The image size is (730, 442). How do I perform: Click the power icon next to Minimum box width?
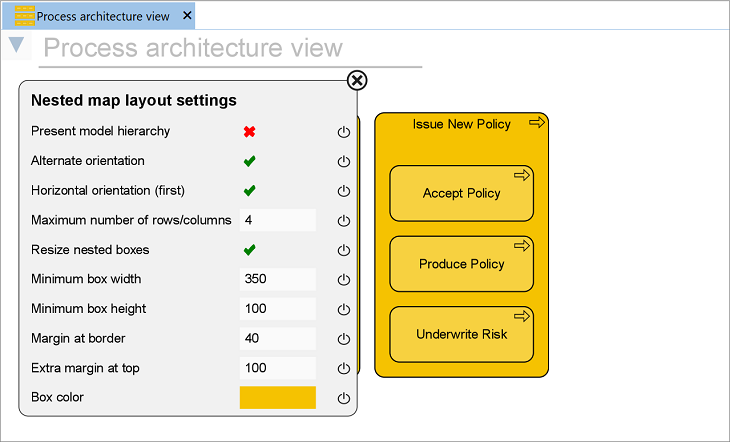click(344, 280)
